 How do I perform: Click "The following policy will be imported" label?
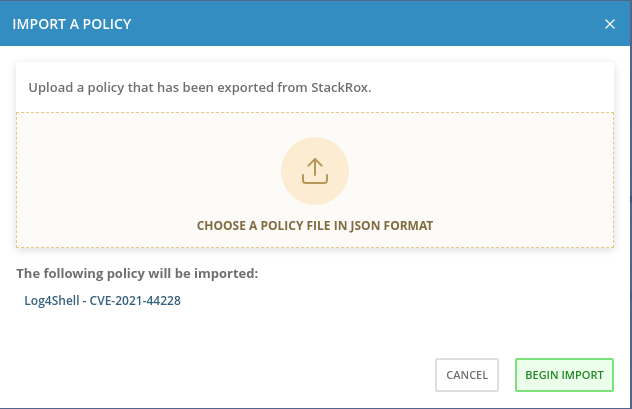(x=137, y=272)
